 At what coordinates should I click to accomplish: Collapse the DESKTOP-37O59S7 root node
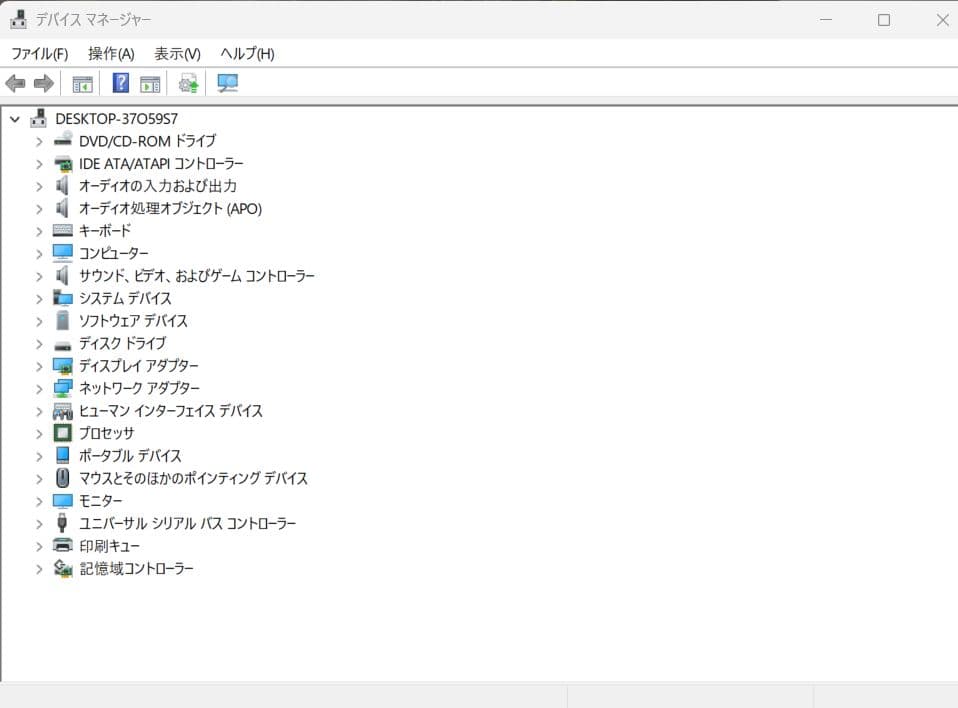[15, 118]
